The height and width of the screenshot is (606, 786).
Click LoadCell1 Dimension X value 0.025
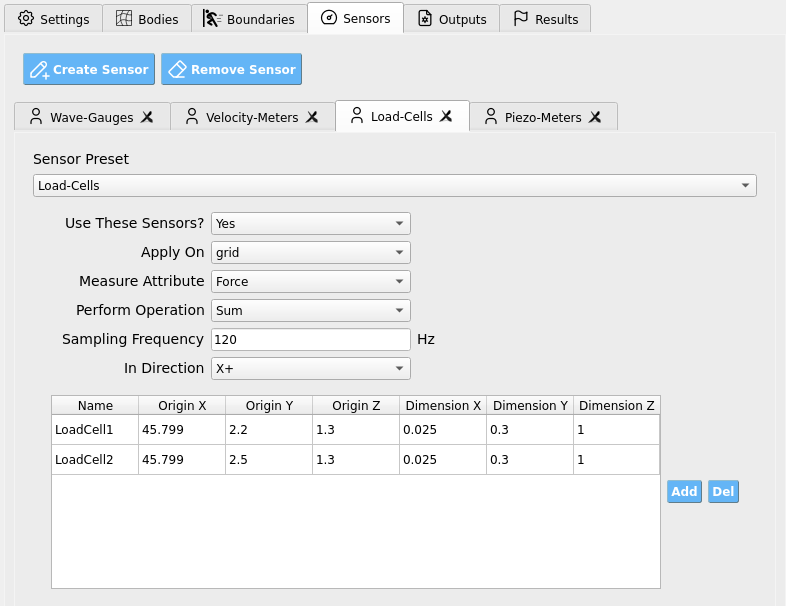coord(443,430)
